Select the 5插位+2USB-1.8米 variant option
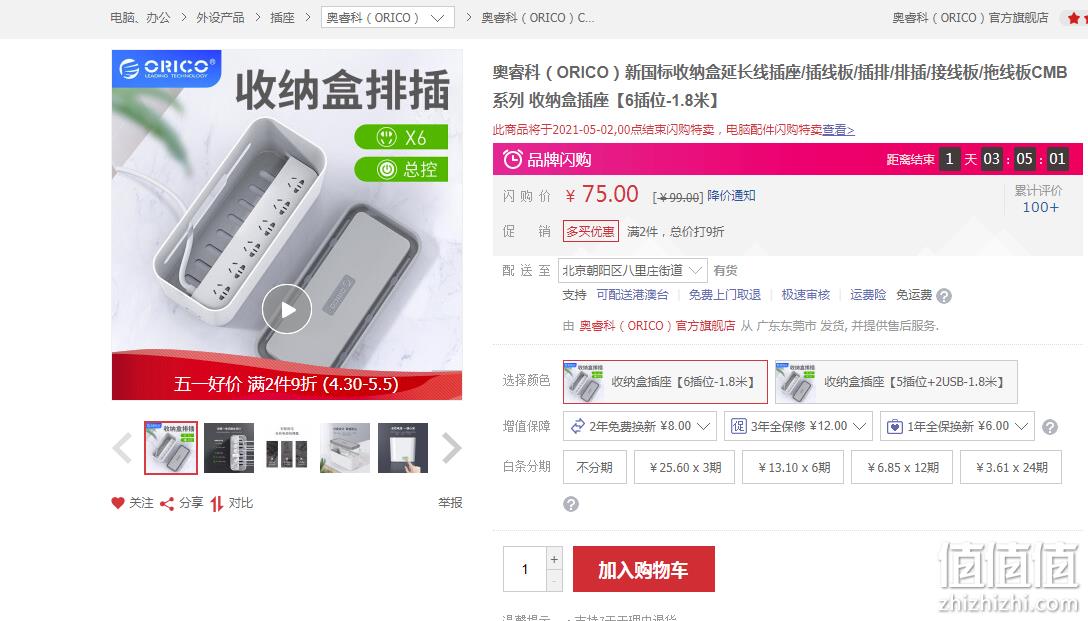The image size is (1088, 621). pos(896,382)
